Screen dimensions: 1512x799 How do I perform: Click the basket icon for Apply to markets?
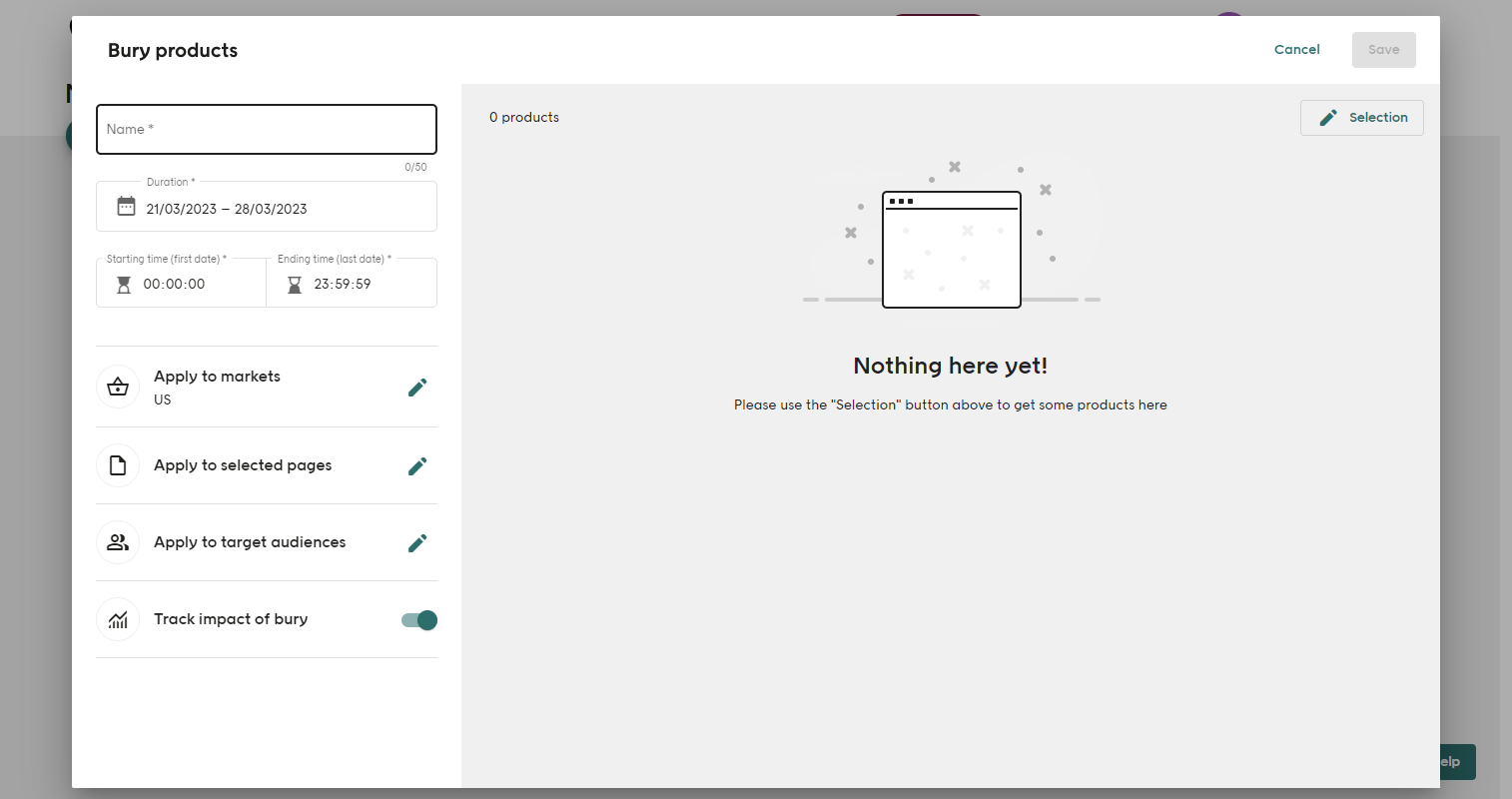118,388
